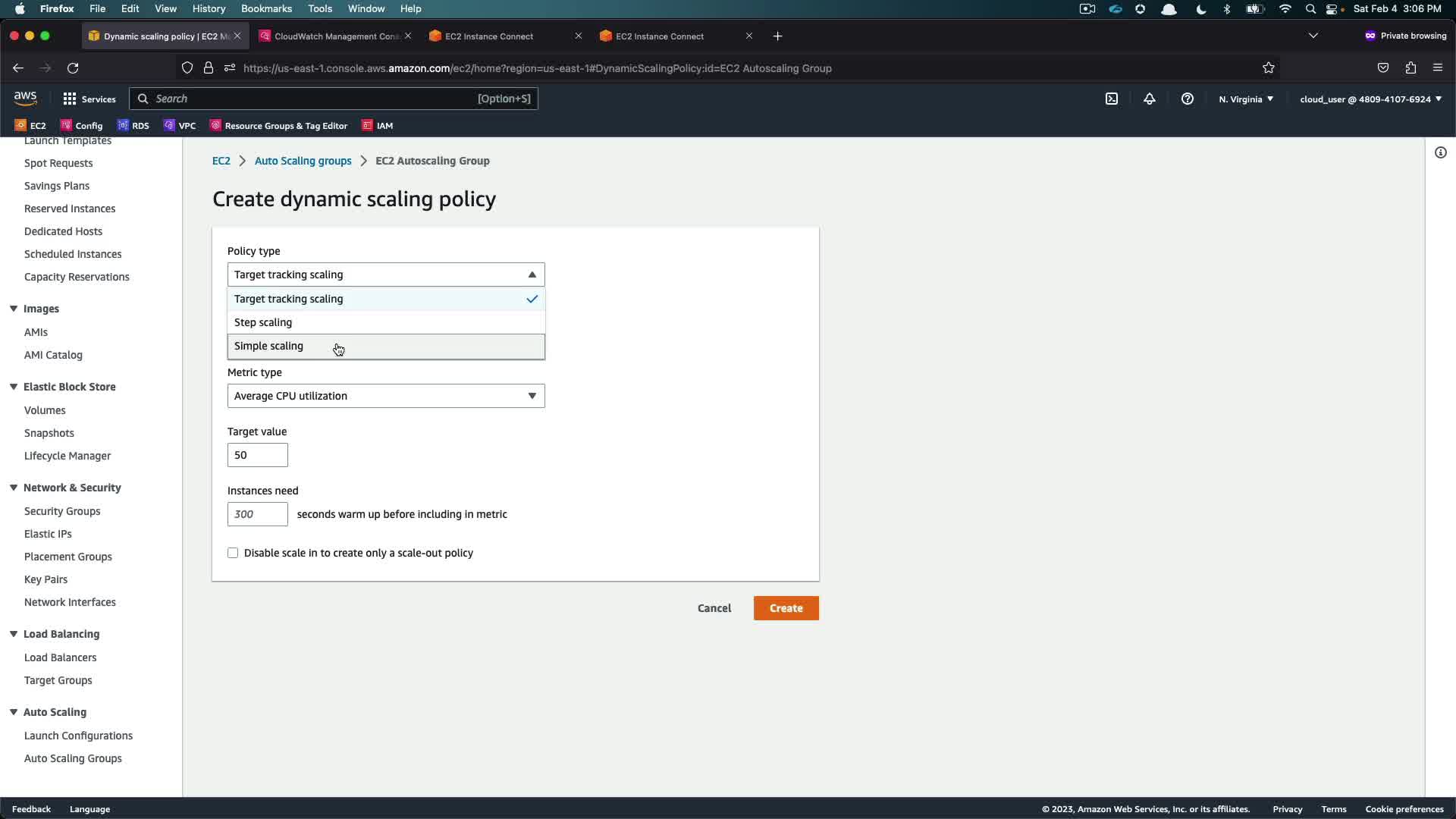Collapse the Elastic Block Store section
Viewport: 1456px width, 819px height.
14,387
